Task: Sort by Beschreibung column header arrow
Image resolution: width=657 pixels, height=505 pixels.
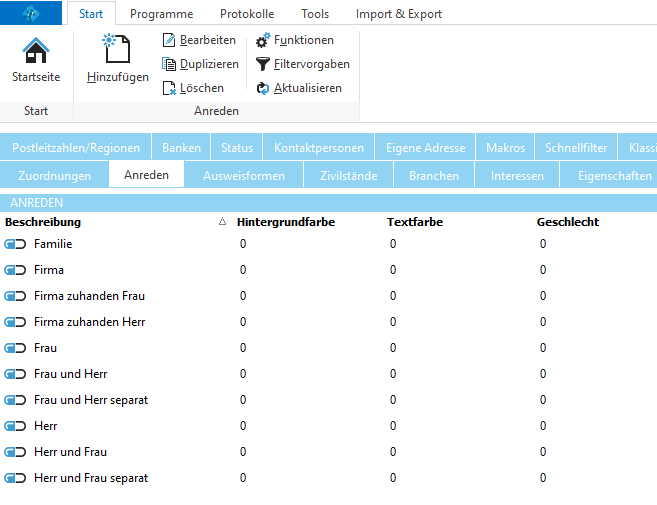Action: [x=222, y=222]
